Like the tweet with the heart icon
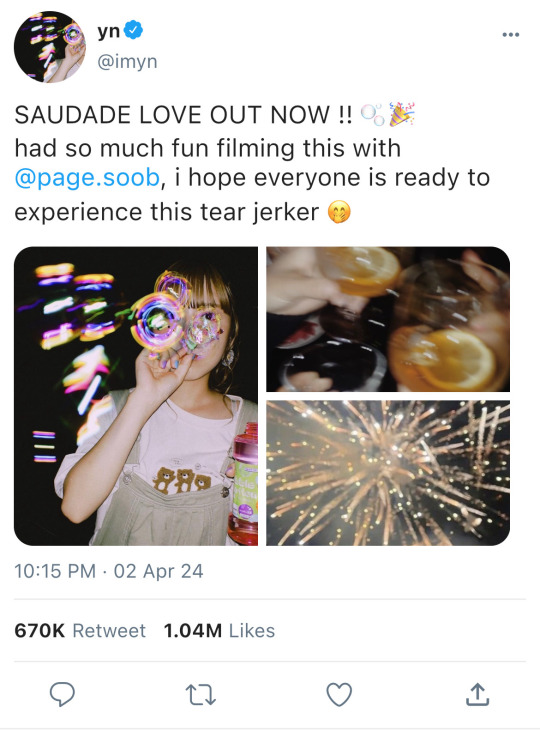The image size is (540, 737). click(x=339, y=694)
